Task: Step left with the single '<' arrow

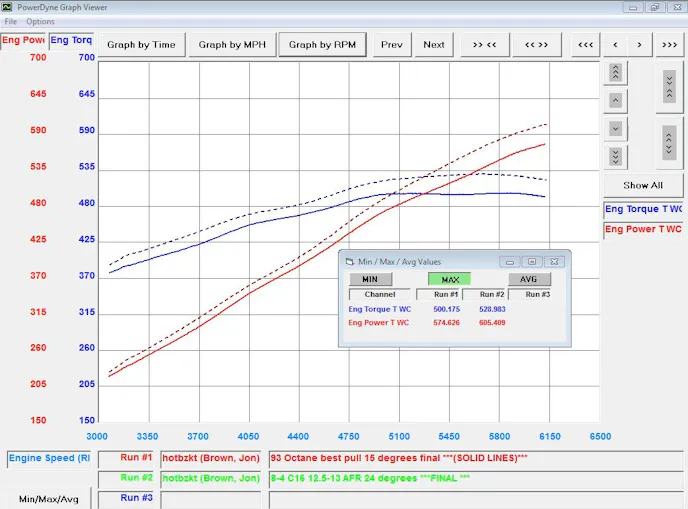Action: (615, 44)
